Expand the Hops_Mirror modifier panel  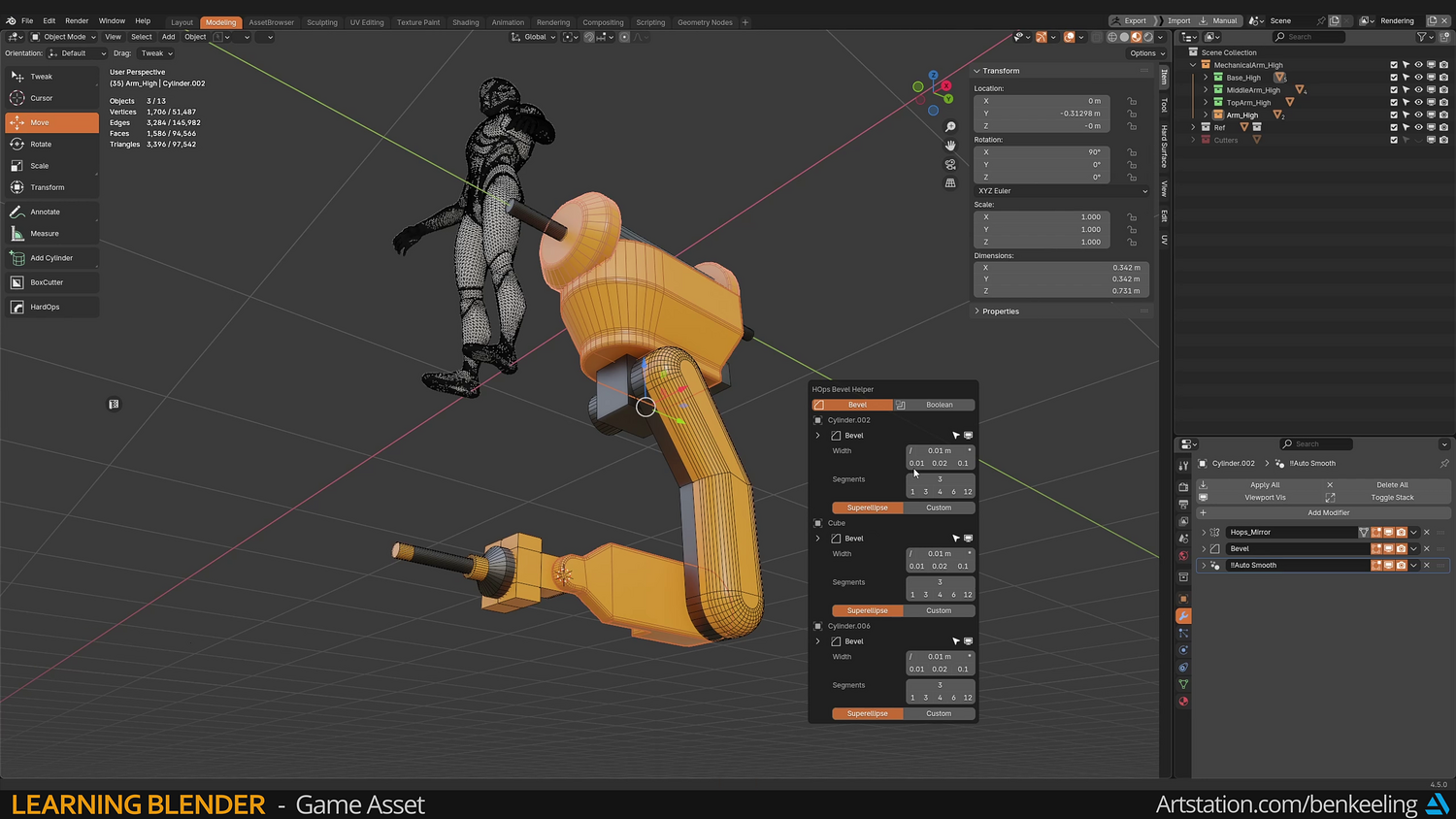pyautogui.click(x=1204, y=533)
